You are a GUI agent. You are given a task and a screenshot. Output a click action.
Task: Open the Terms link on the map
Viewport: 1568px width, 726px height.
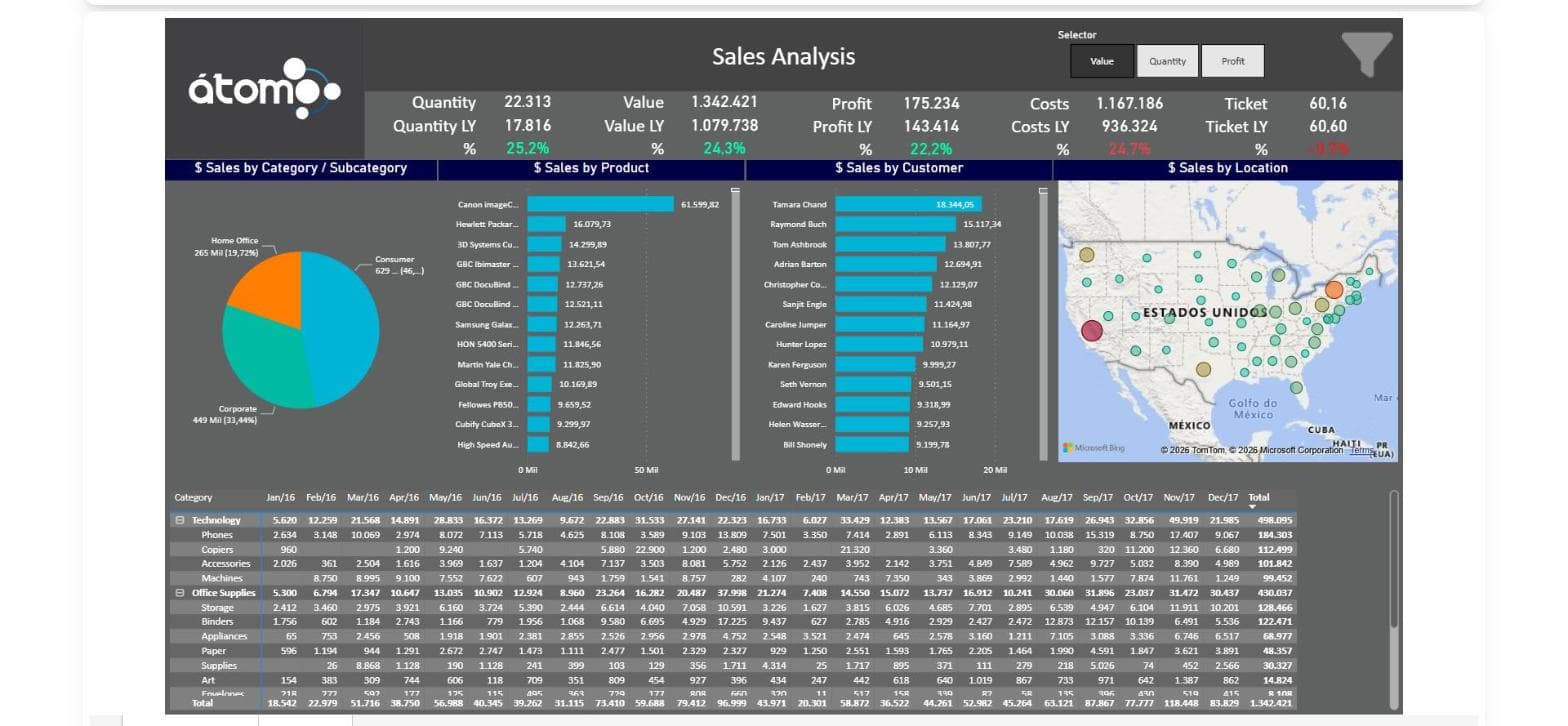click(1360, 451)
